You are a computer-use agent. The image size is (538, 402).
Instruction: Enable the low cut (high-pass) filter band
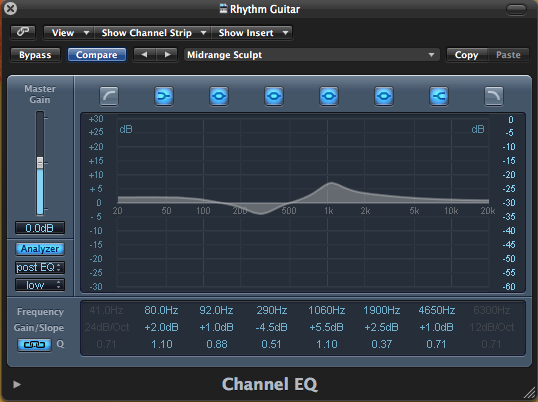(109, 96)
